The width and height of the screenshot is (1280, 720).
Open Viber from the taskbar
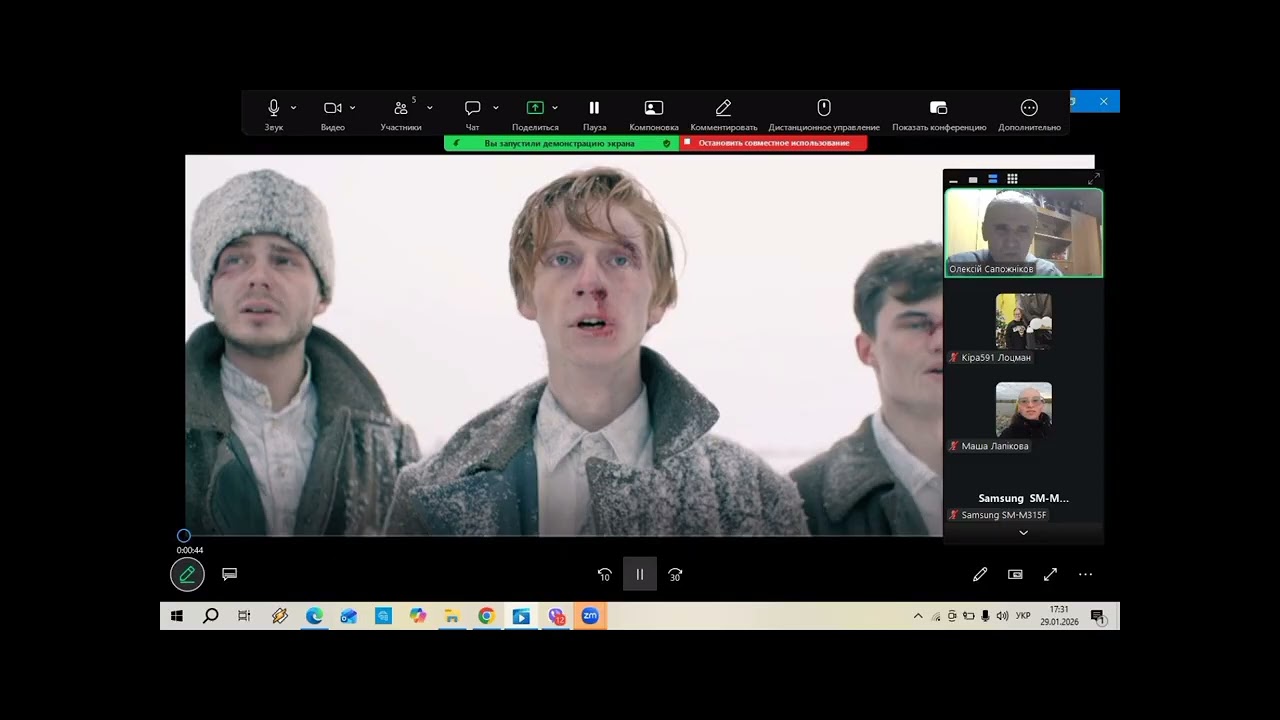tap(556, 616)
